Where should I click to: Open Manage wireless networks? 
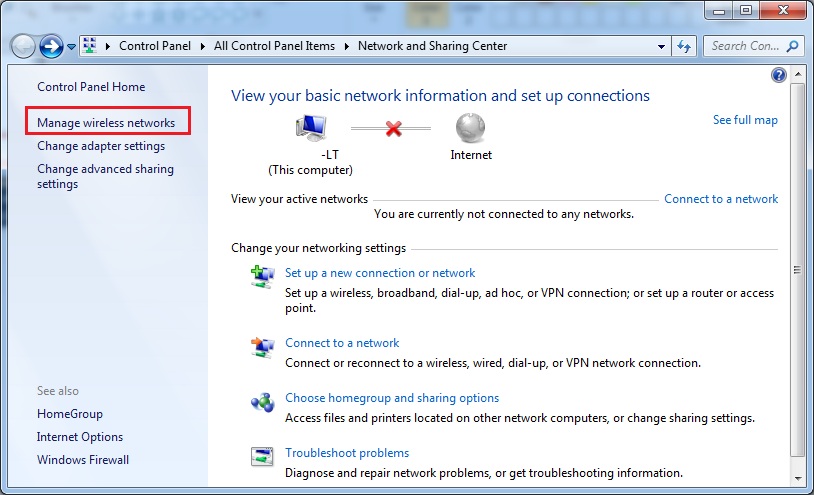point(106,122)
